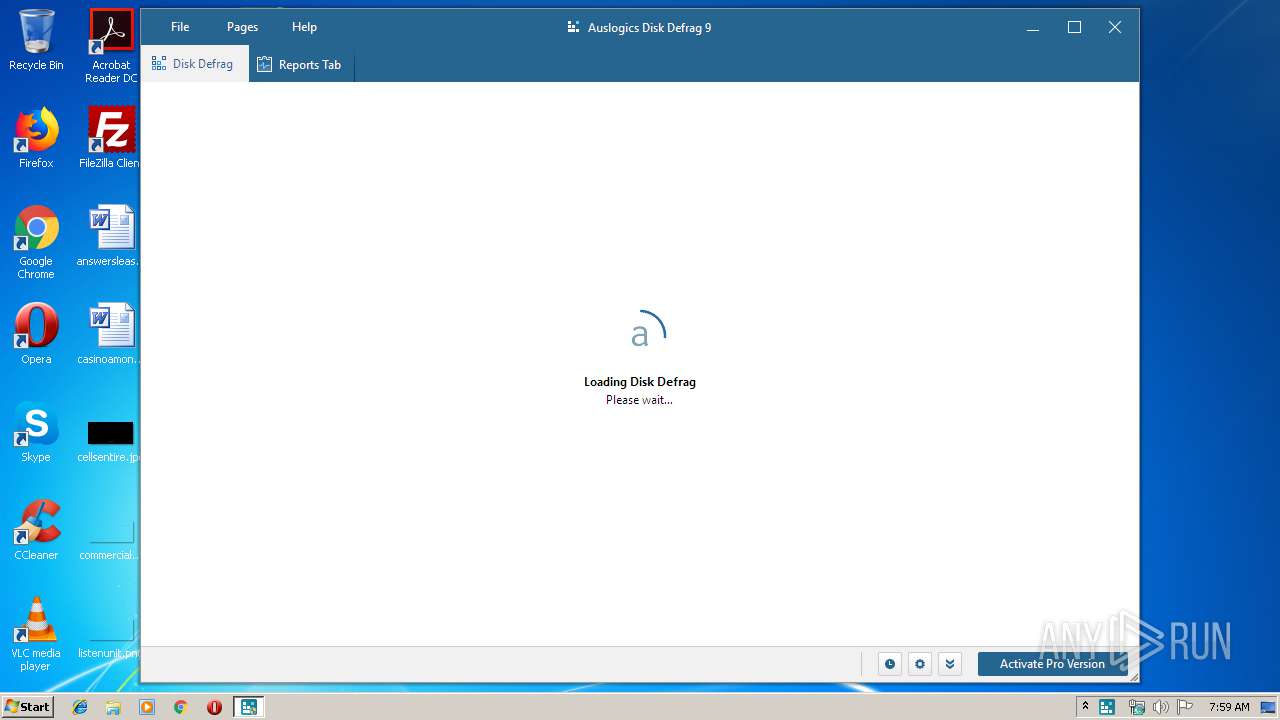The width and height of the screenshot is (1280, 720).
Task: Launch Google Chrome desktop shortcut
Action: [x=36, y=242]
